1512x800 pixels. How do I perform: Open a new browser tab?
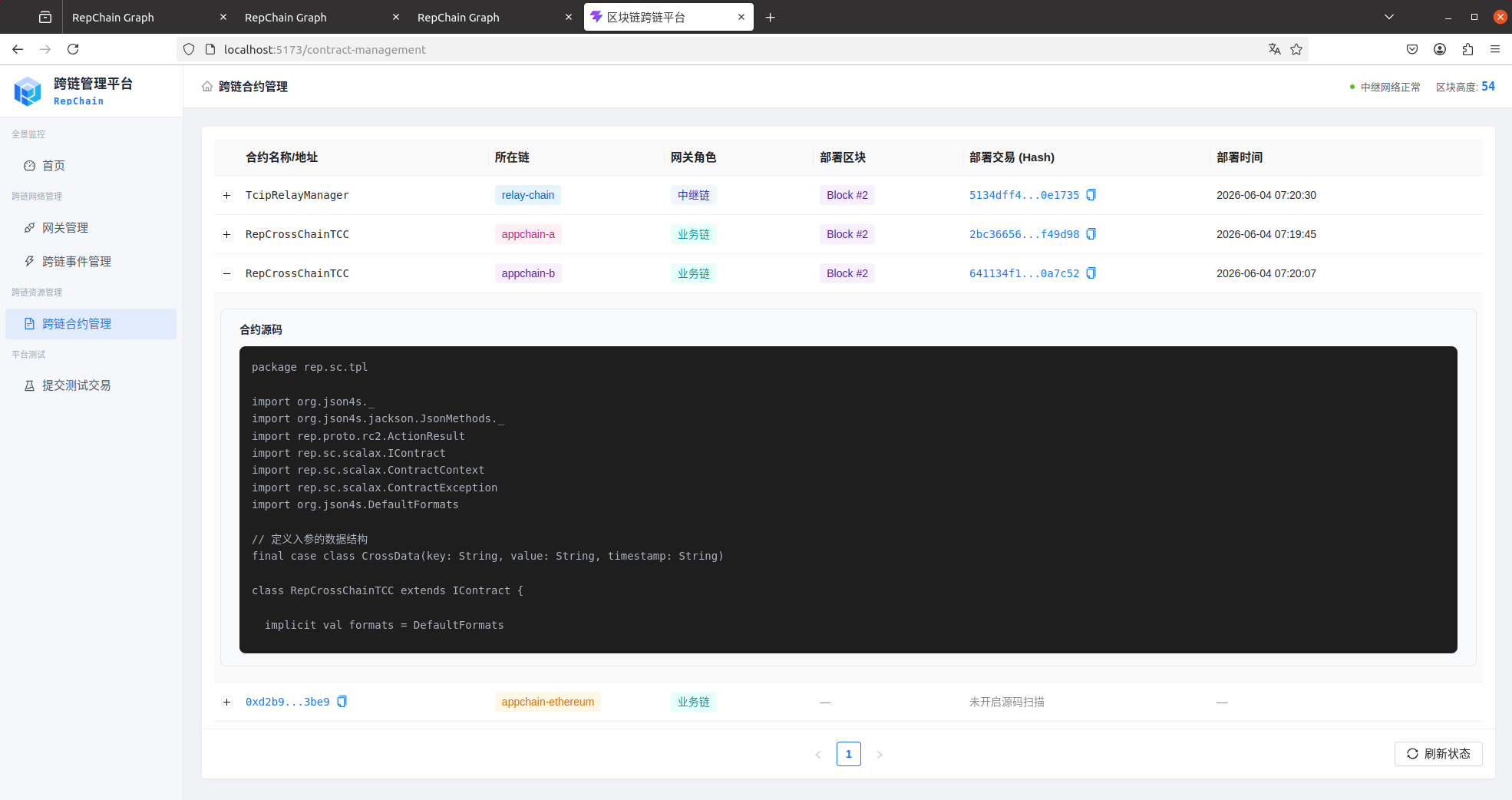[x=771, y=17]
